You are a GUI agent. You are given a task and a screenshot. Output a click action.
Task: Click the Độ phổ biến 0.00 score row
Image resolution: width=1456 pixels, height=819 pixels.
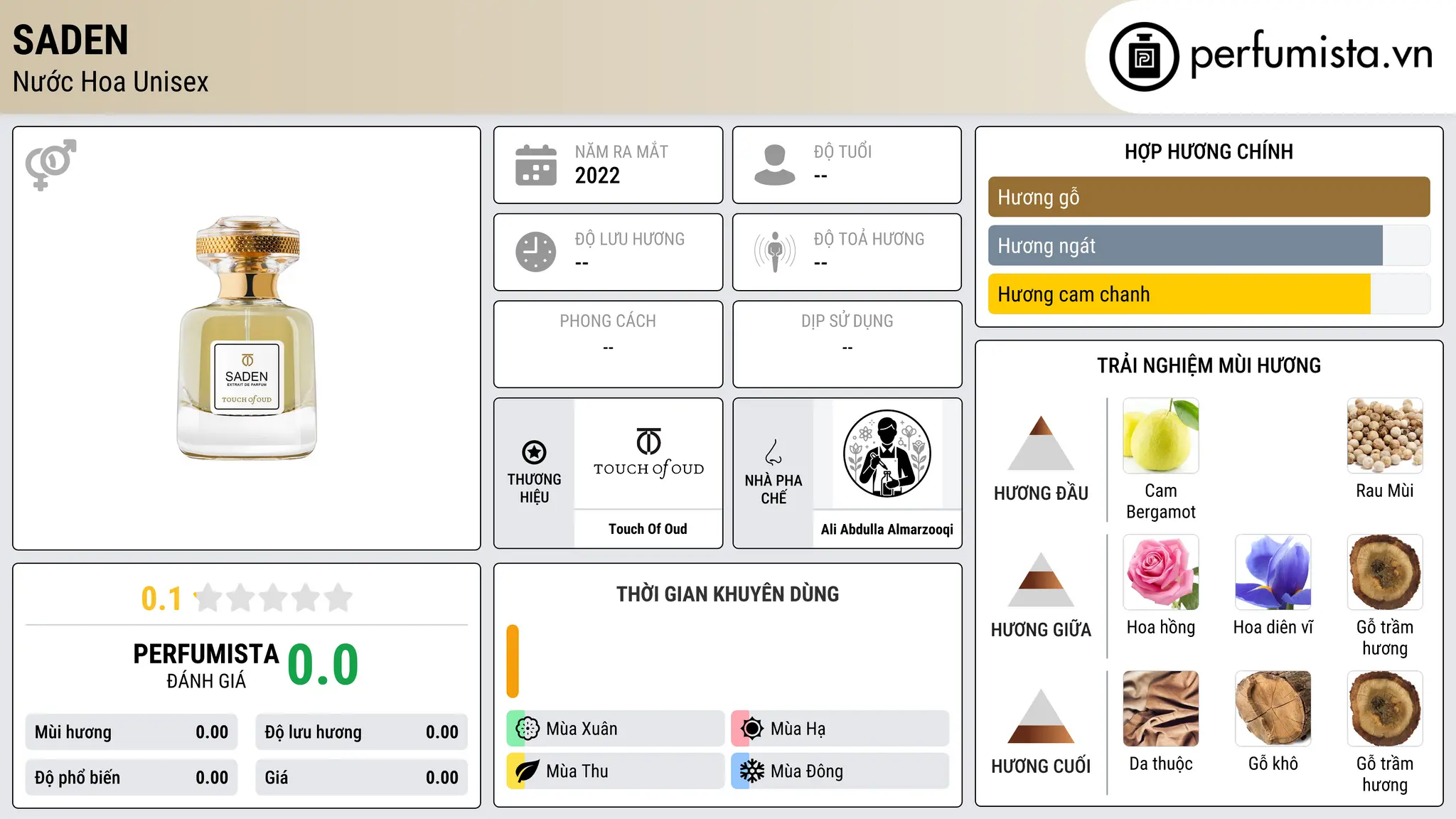tap(132, 778)
